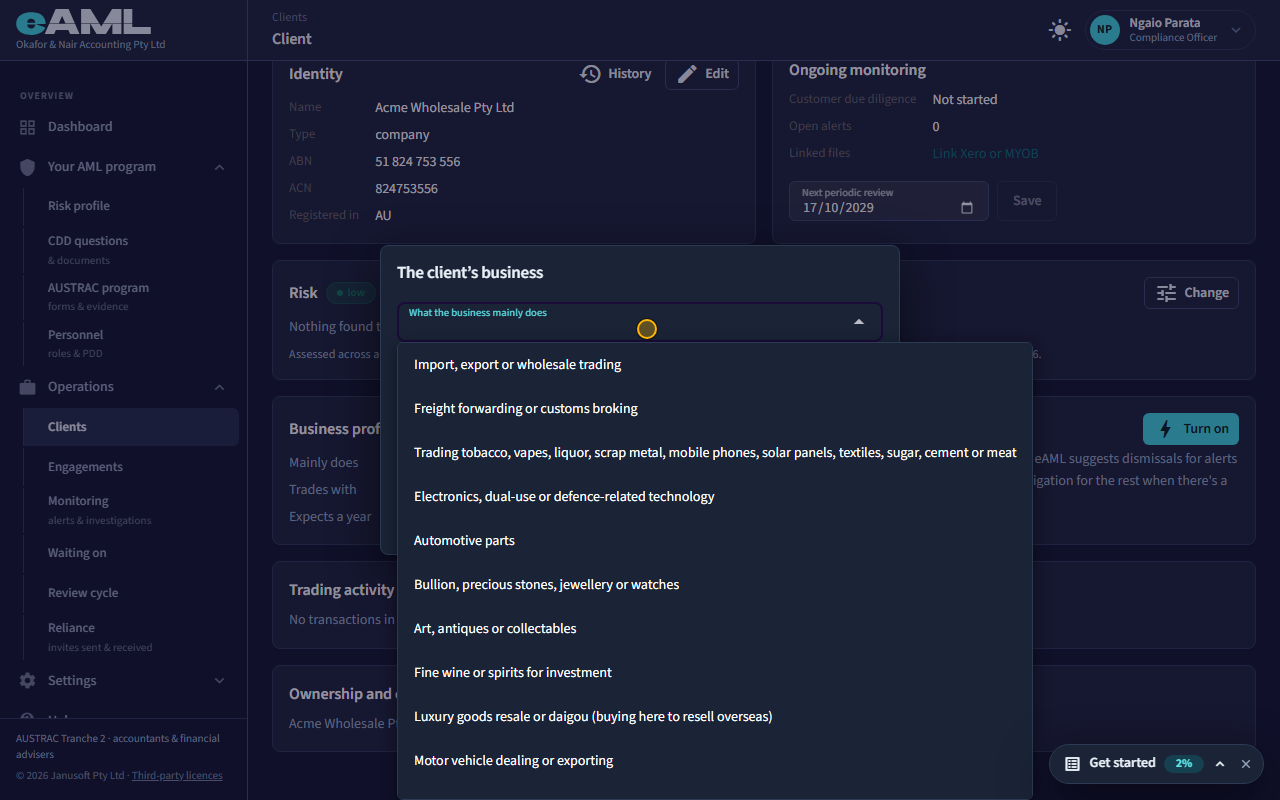
Task: Open the user account menu chevron
Action: coord(1236,30)
